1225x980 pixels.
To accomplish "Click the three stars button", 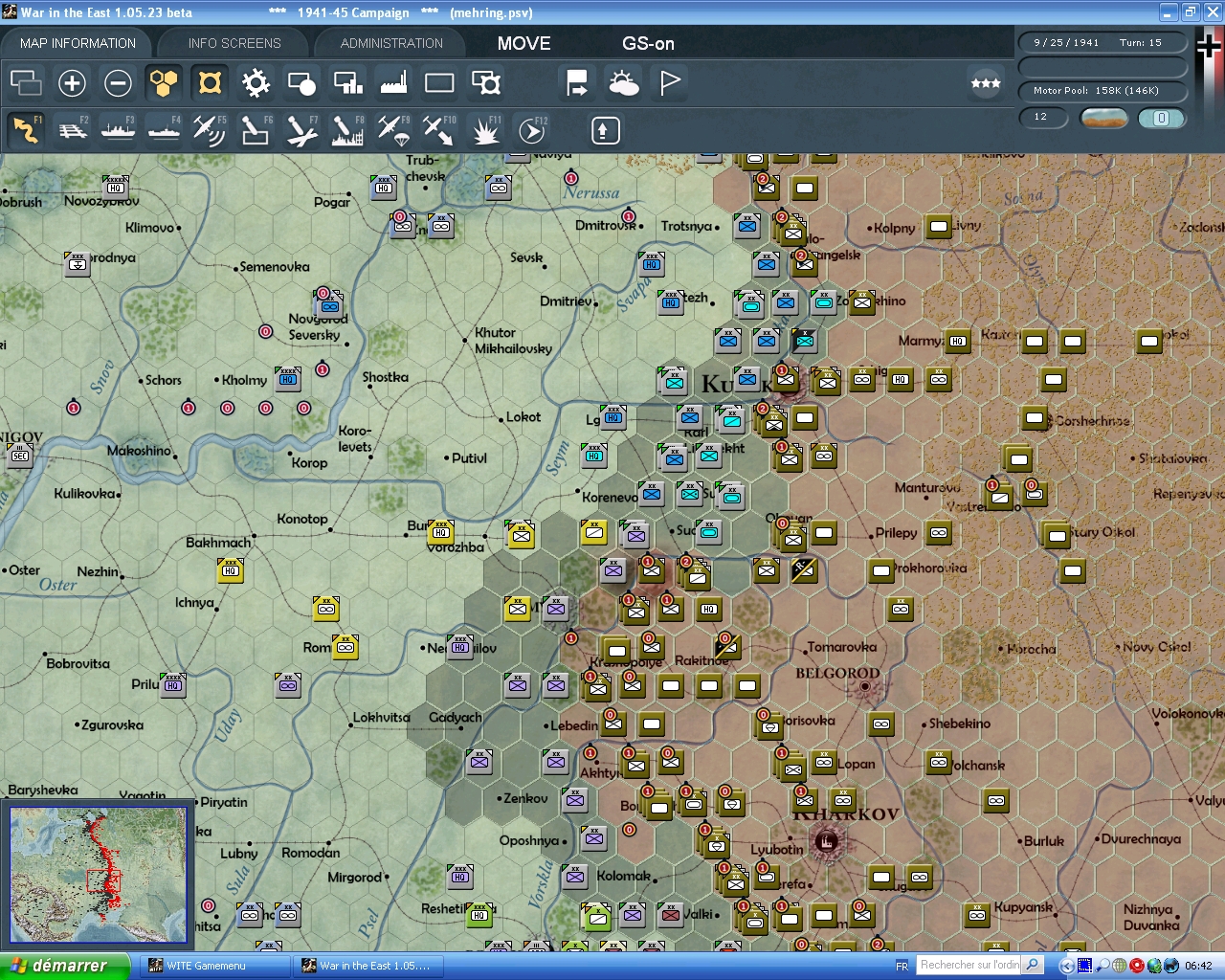I will pyautogui.click(x=986, y=83).
